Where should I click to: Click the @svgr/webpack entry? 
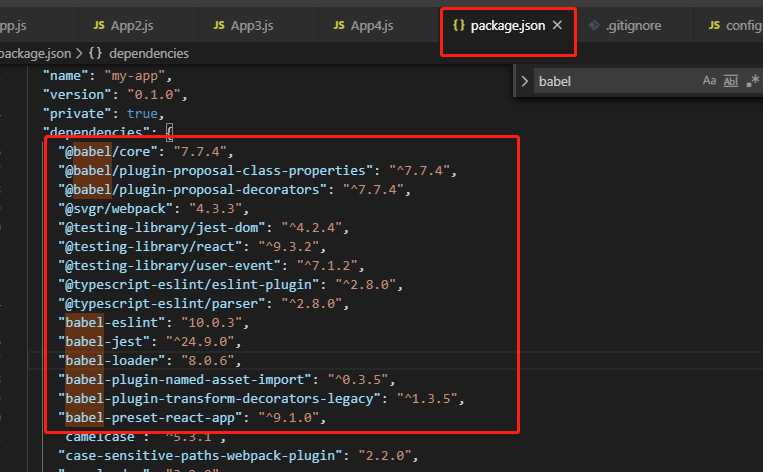click(x=153, y=209)
